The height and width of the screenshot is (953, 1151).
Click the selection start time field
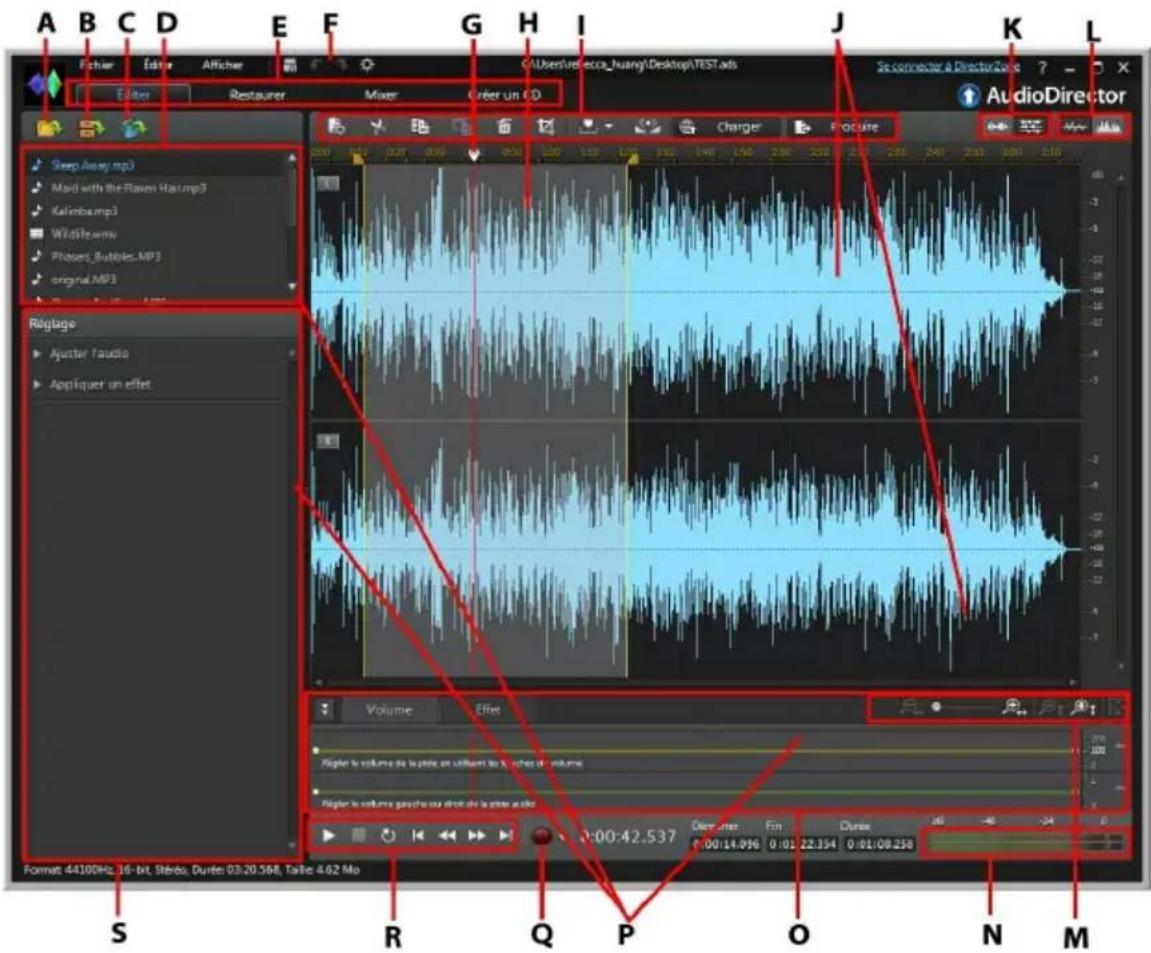[727, 844]
